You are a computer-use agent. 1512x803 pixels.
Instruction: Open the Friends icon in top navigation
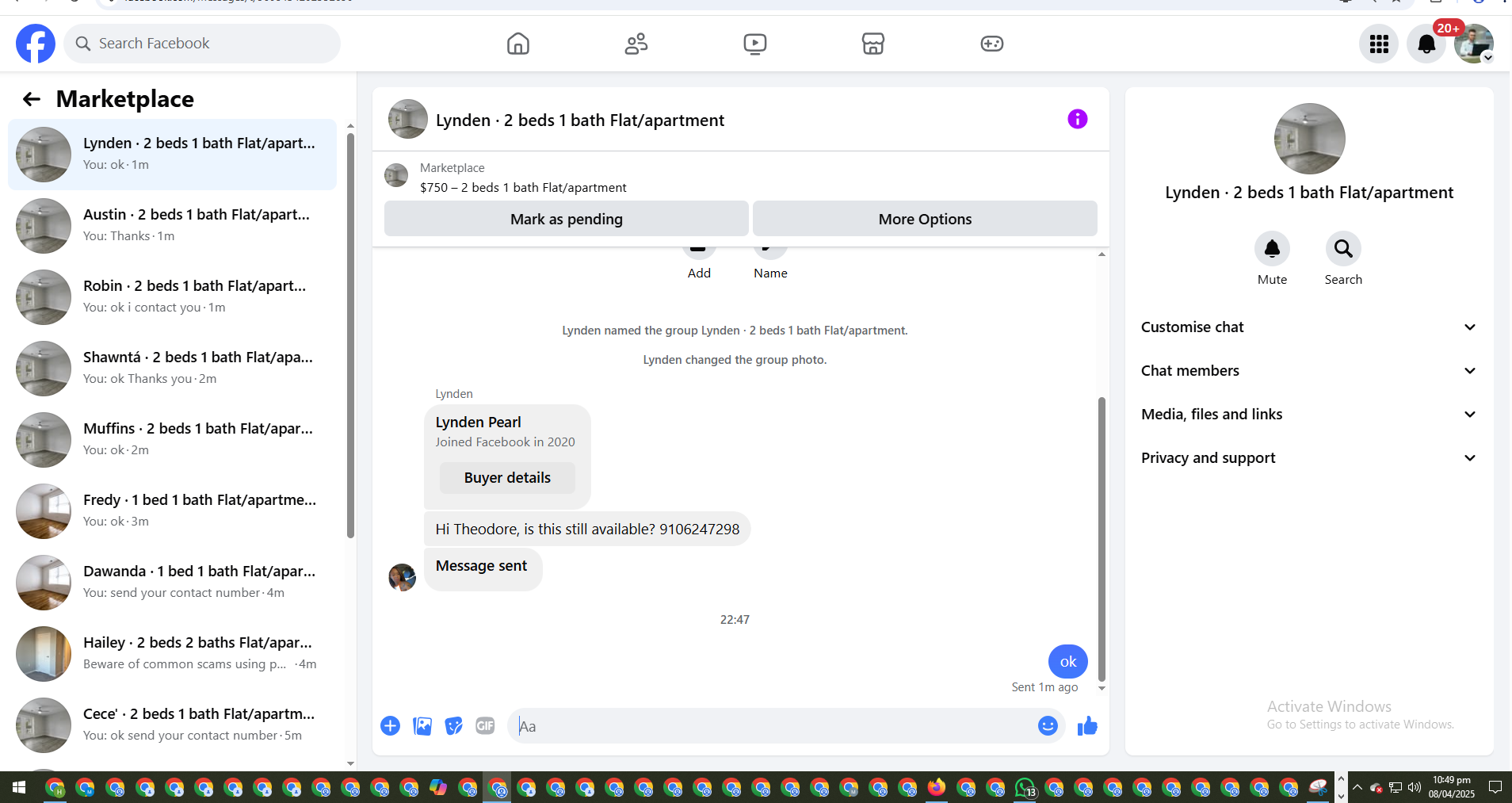[x=636, y=44]
